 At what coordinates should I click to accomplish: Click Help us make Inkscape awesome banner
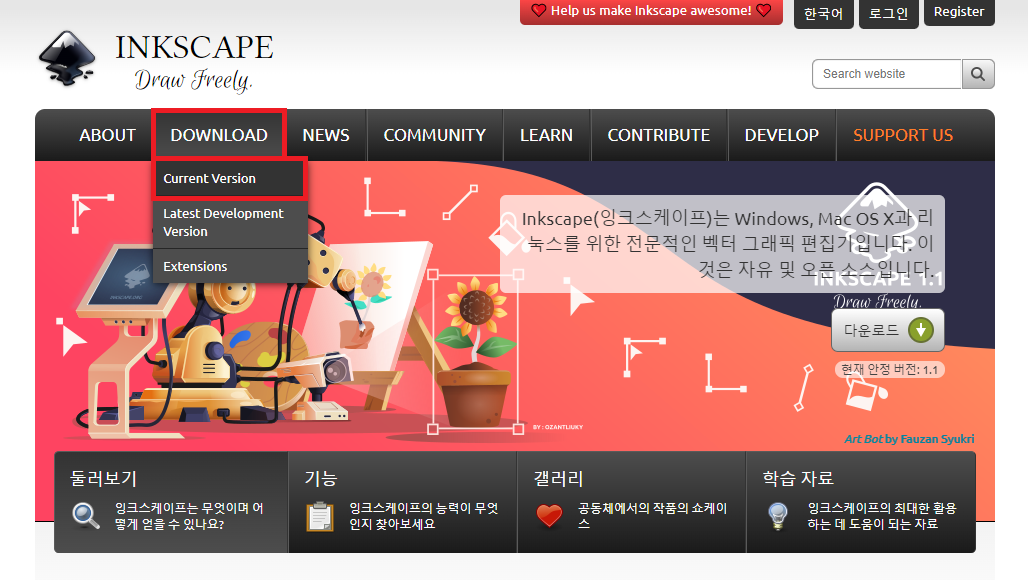pyautogui.click(x=651, y=11)
